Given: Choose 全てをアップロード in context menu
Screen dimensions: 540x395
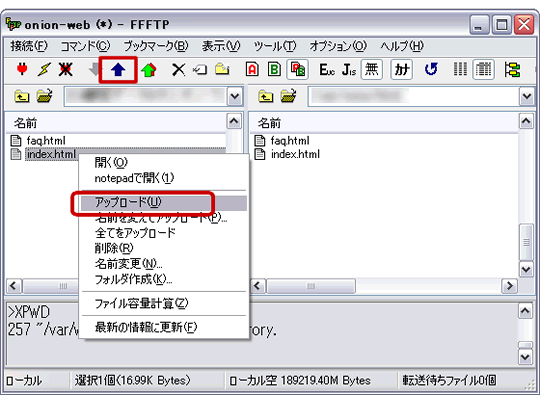Looking at the screenshot, I should tap(164, 233).
